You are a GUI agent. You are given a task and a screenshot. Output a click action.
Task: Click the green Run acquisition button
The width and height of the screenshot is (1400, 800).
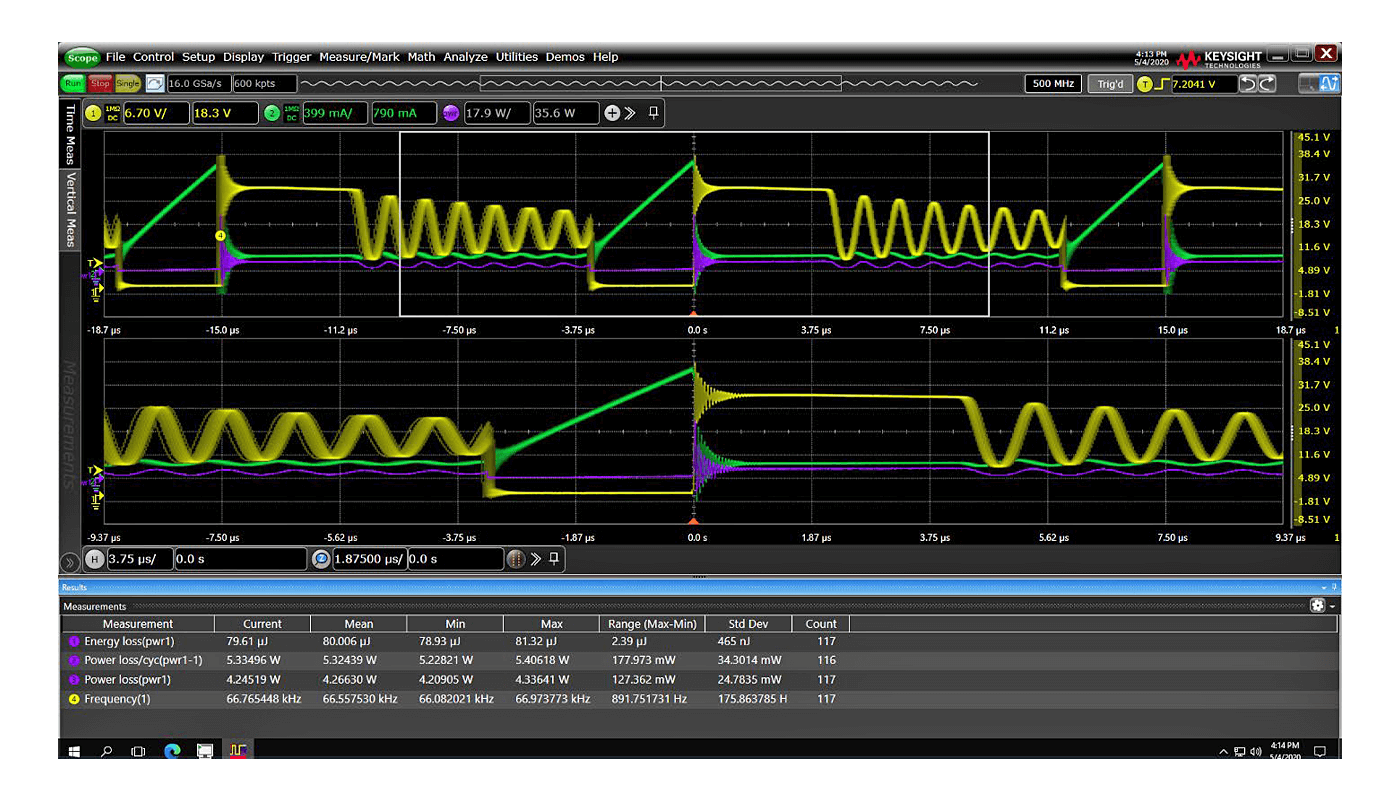pyautogui.click(x=74, y=84)
